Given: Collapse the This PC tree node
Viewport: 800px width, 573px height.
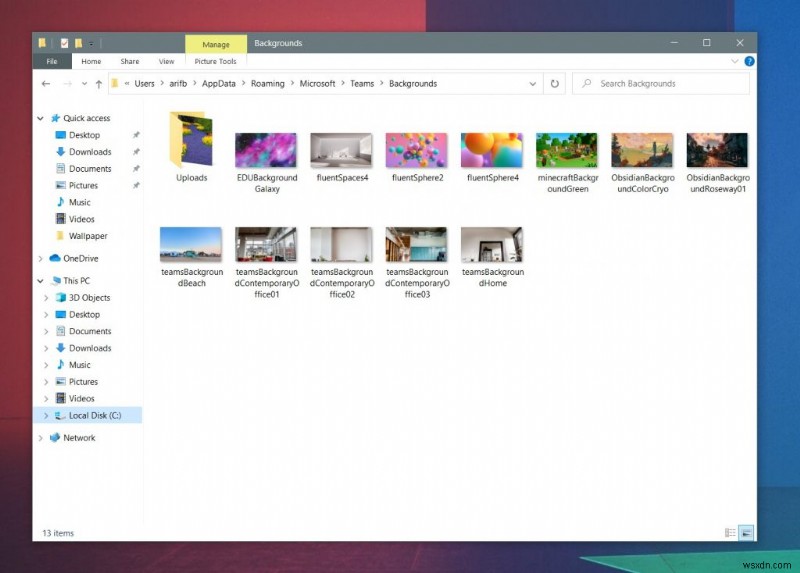Looking at the screenshot, I should tap(40, 281).
